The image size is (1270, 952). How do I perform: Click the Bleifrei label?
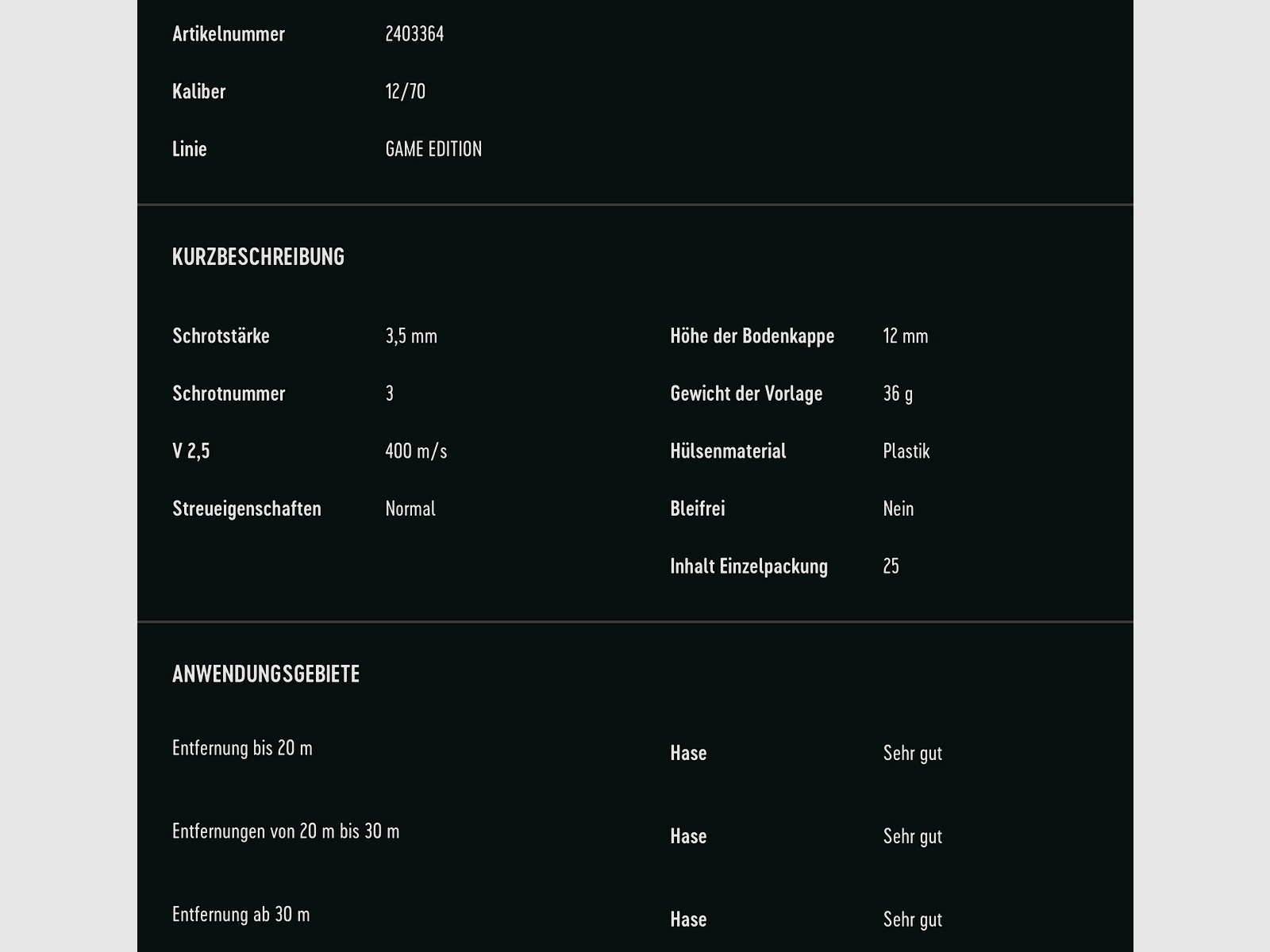[x=698, y=509]
